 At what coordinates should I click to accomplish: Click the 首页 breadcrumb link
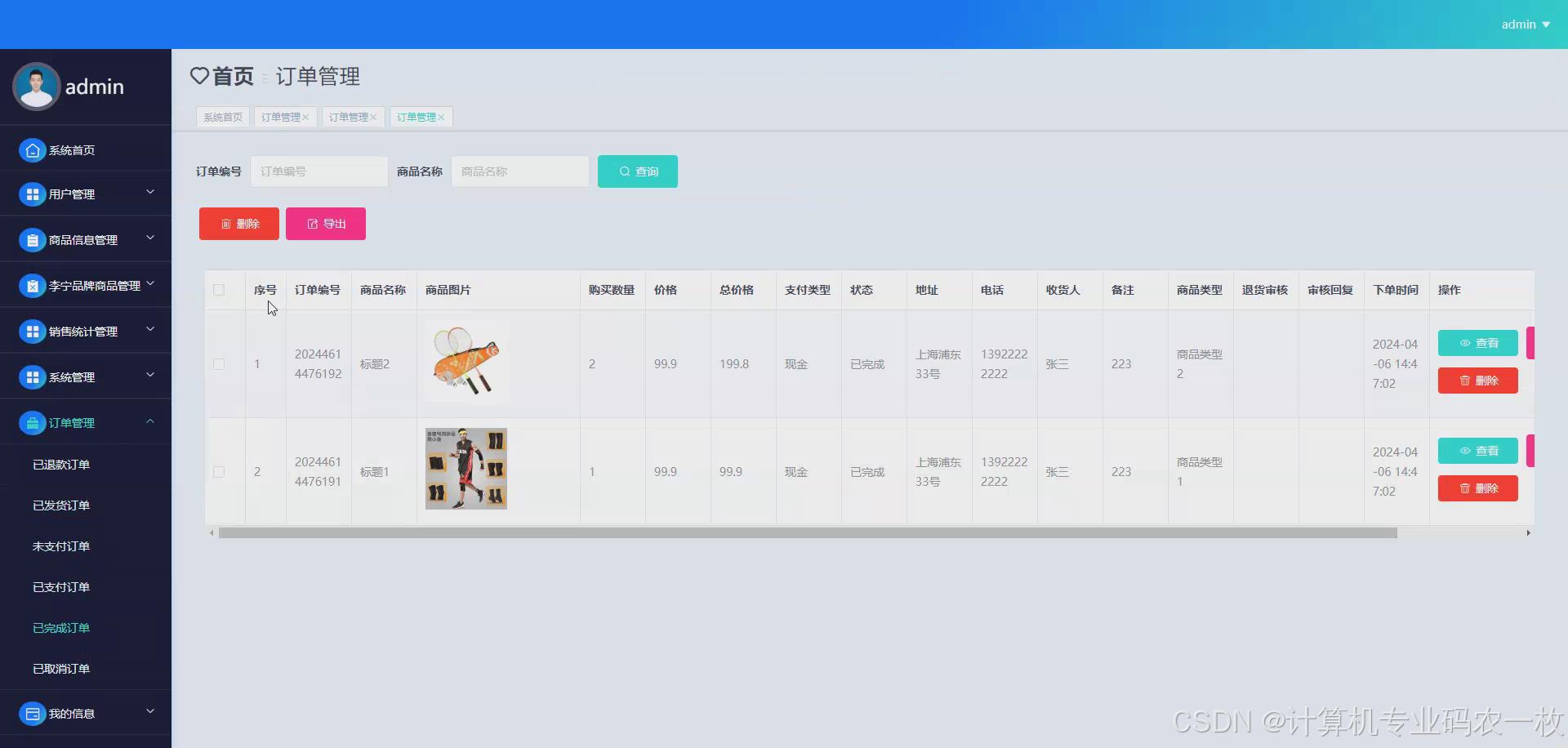click(x=233, y=76)
